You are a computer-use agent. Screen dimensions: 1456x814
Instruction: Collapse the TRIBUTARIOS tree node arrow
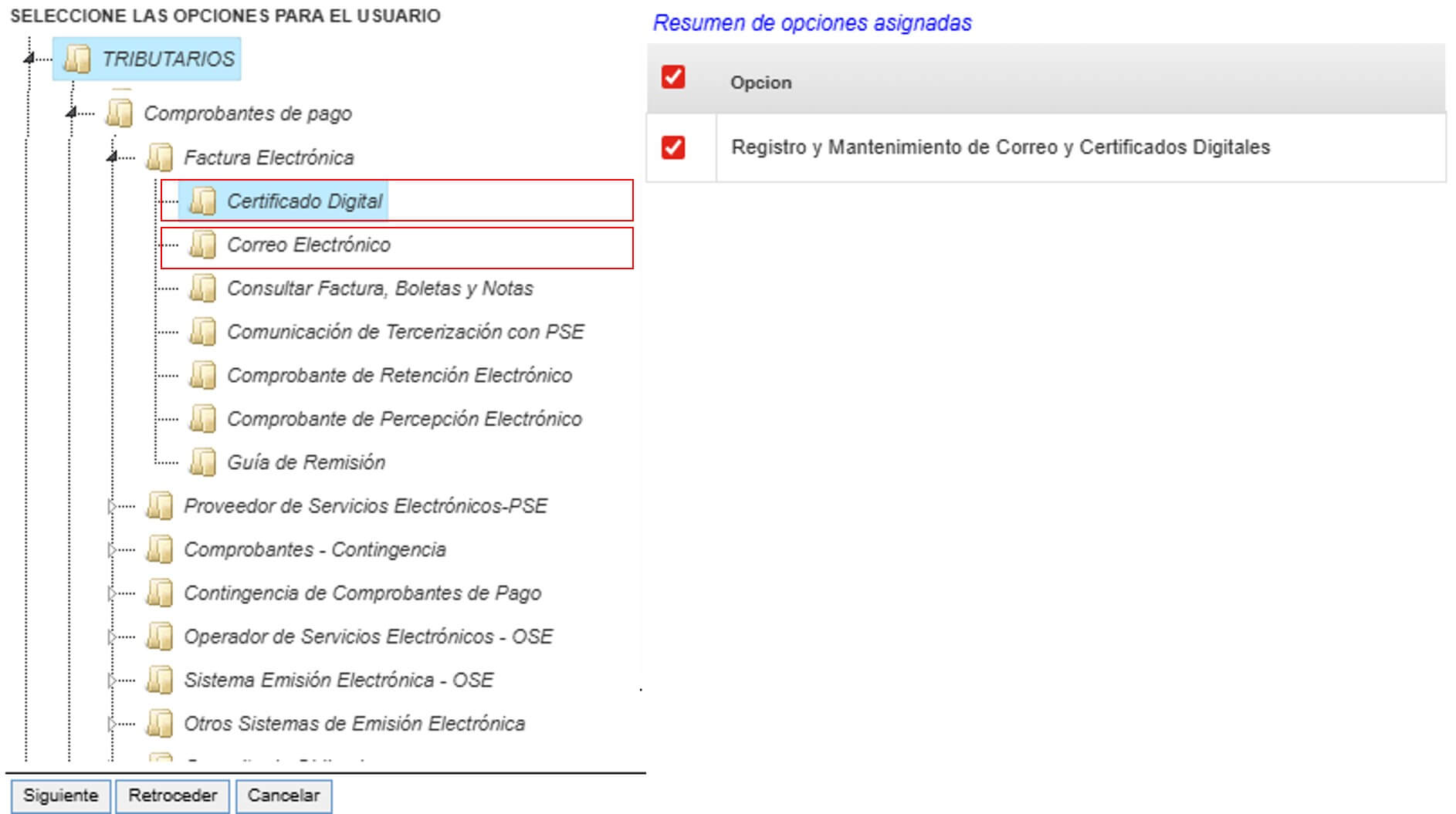pos(29,58)
